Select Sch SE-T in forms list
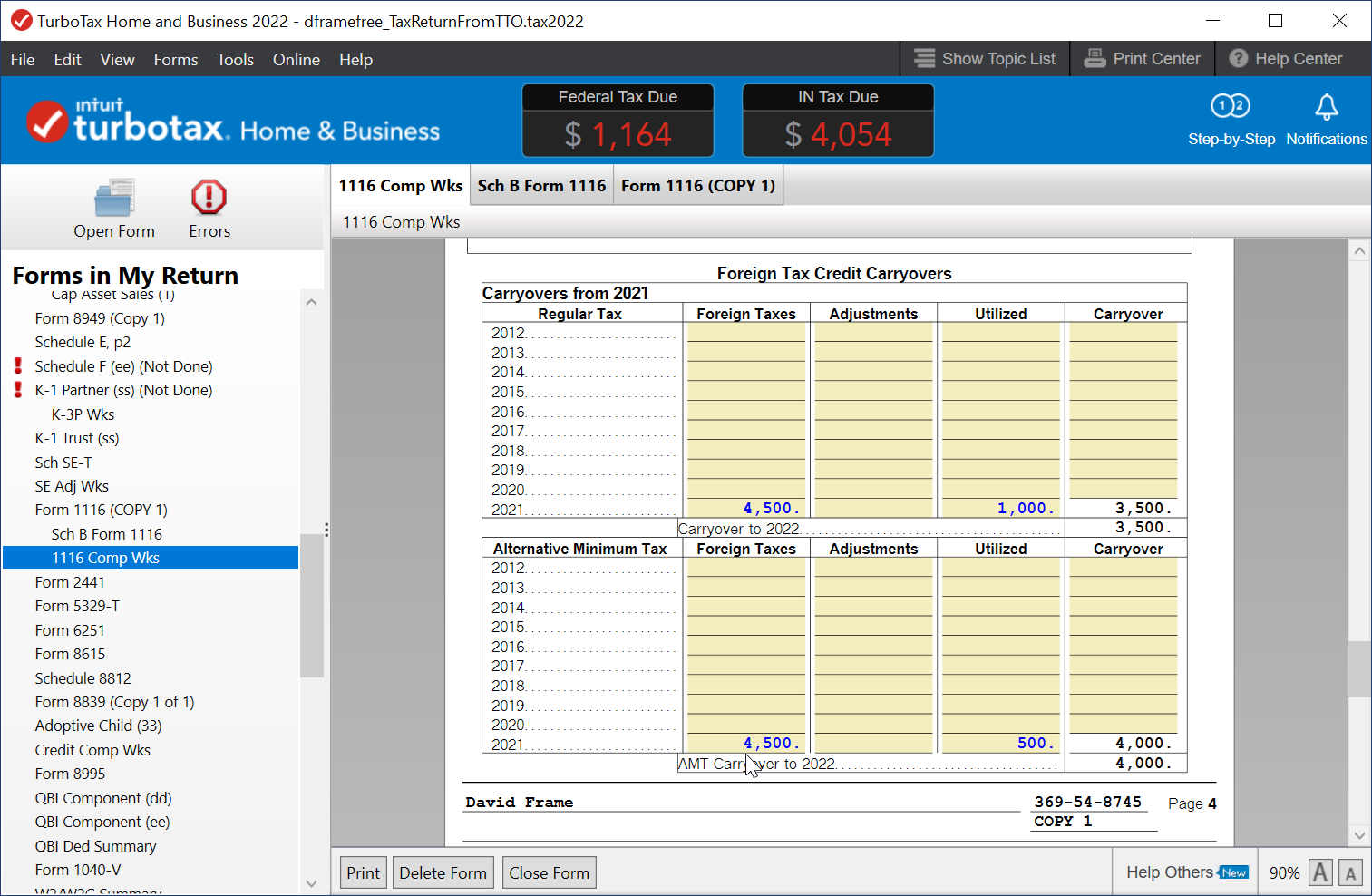 click(63, 463)
